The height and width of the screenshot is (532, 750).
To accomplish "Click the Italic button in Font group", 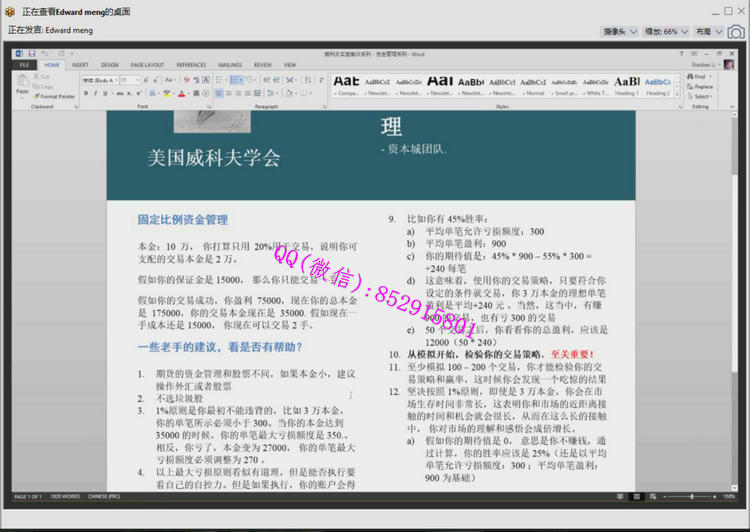I will (x=95, y=93).
